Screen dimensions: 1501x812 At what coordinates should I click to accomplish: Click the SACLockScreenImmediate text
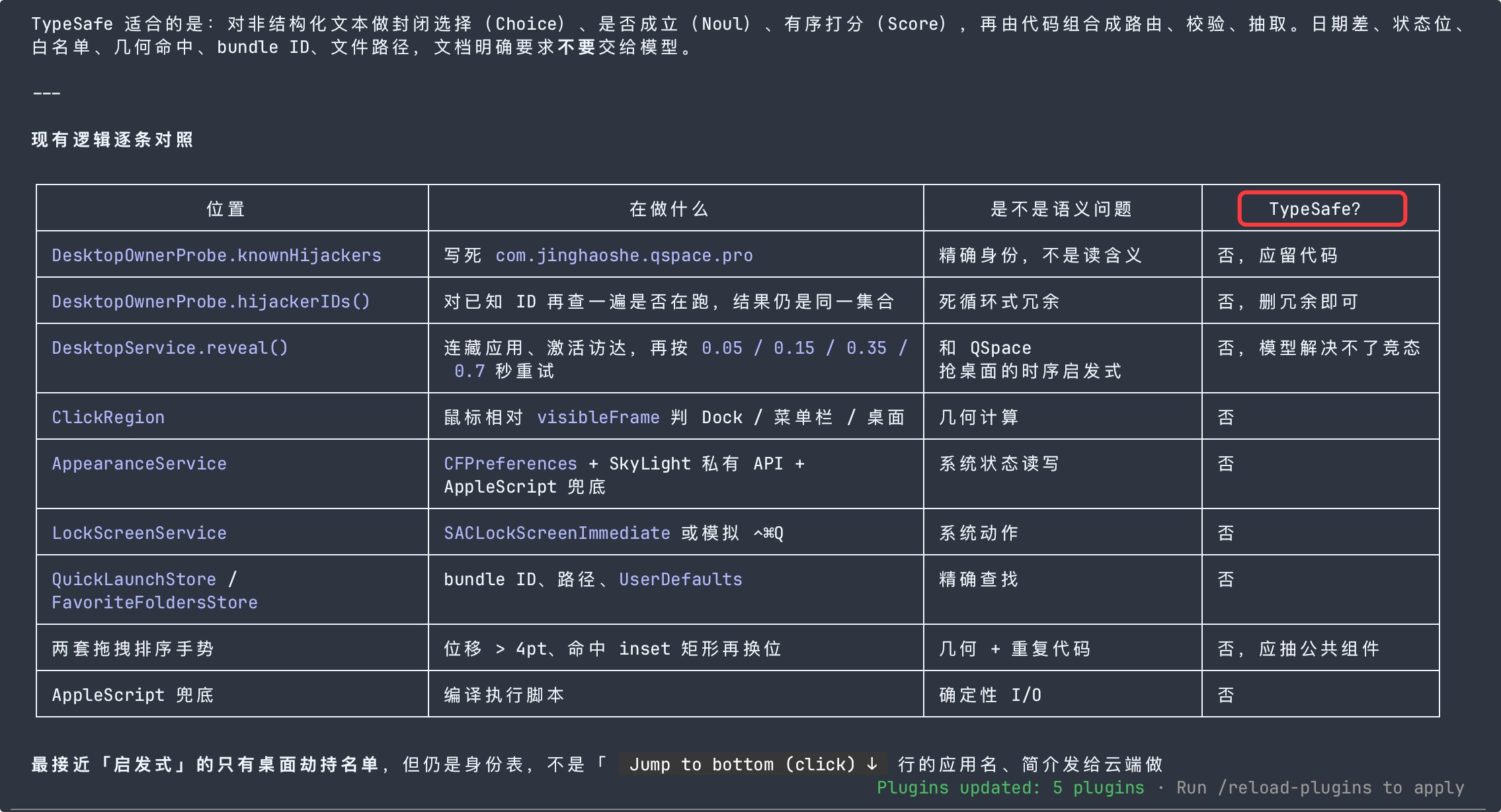pos(557,533)
